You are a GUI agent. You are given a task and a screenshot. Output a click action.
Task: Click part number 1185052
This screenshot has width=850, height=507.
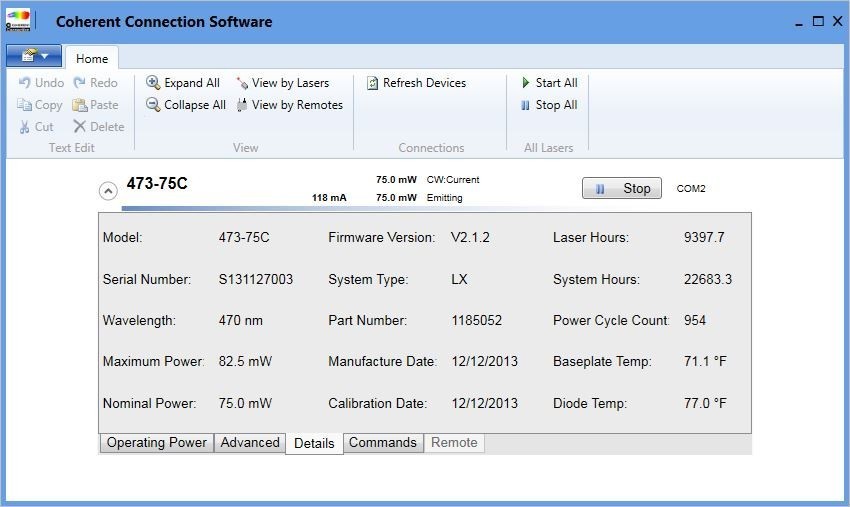point(477,320)
